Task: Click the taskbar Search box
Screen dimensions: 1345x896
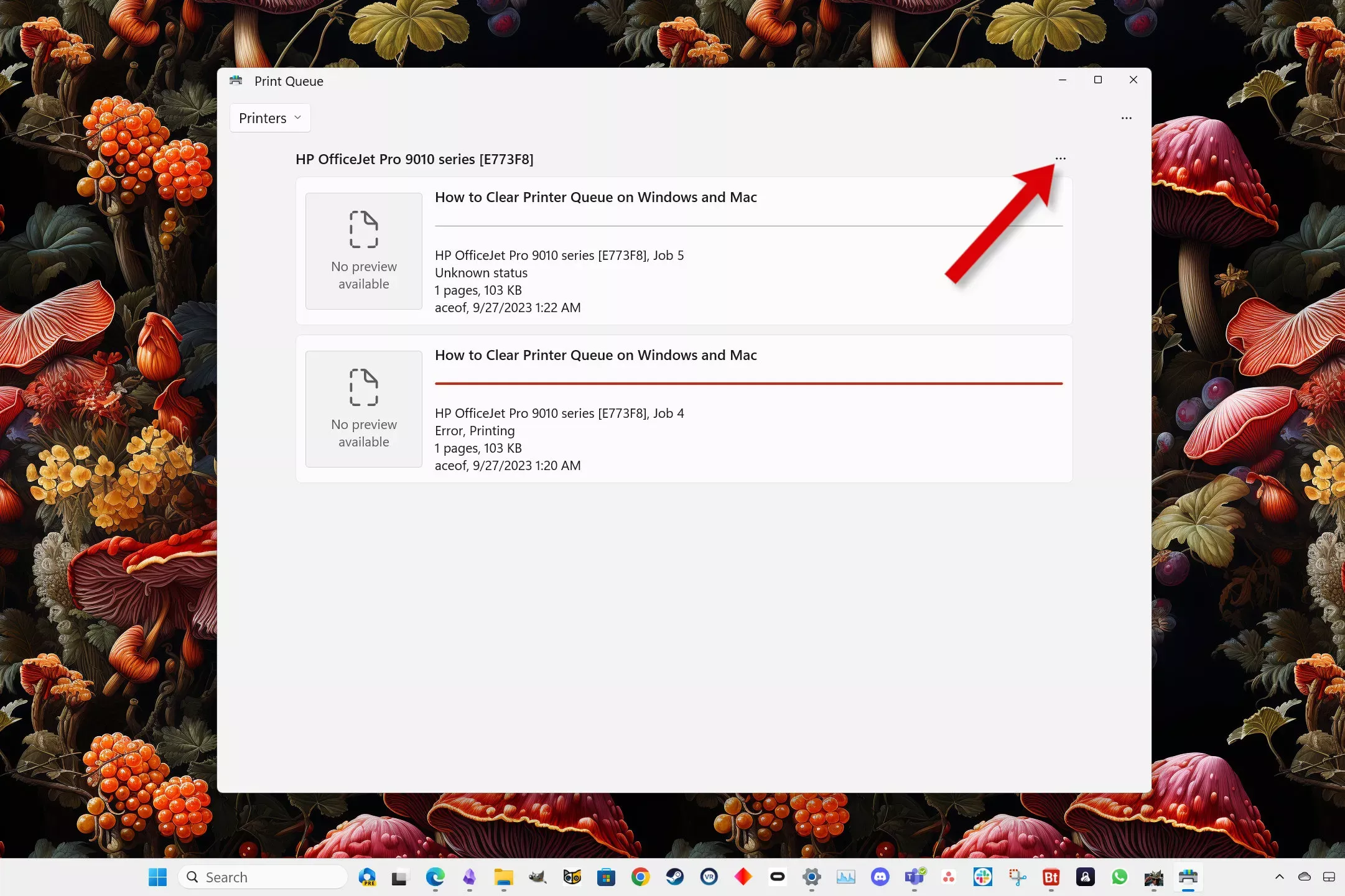Action: tap(263, 877)
